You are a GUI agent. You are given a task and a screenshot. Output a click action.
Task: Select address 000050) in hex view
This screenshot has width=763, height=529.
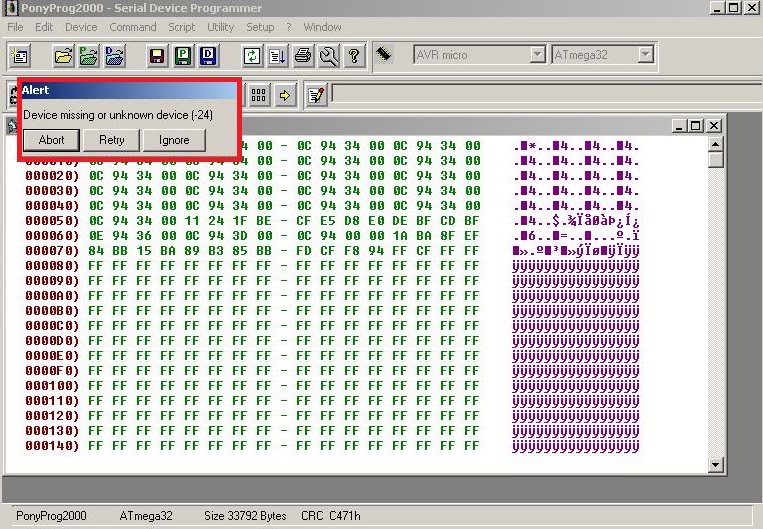52,221
